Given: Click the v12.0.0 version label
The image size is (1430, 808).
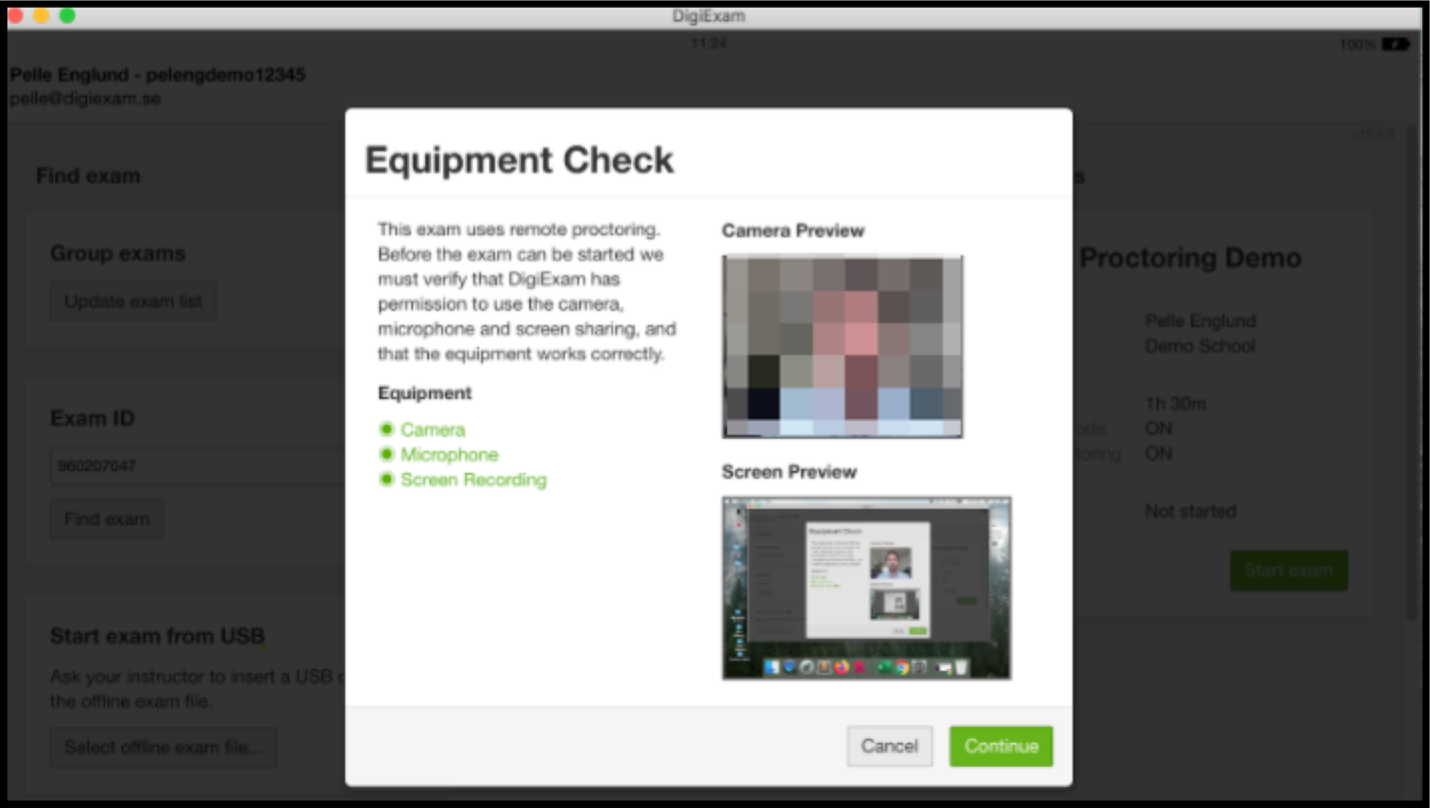Looking at the screenshot, I should click(x=1373, y=134).
